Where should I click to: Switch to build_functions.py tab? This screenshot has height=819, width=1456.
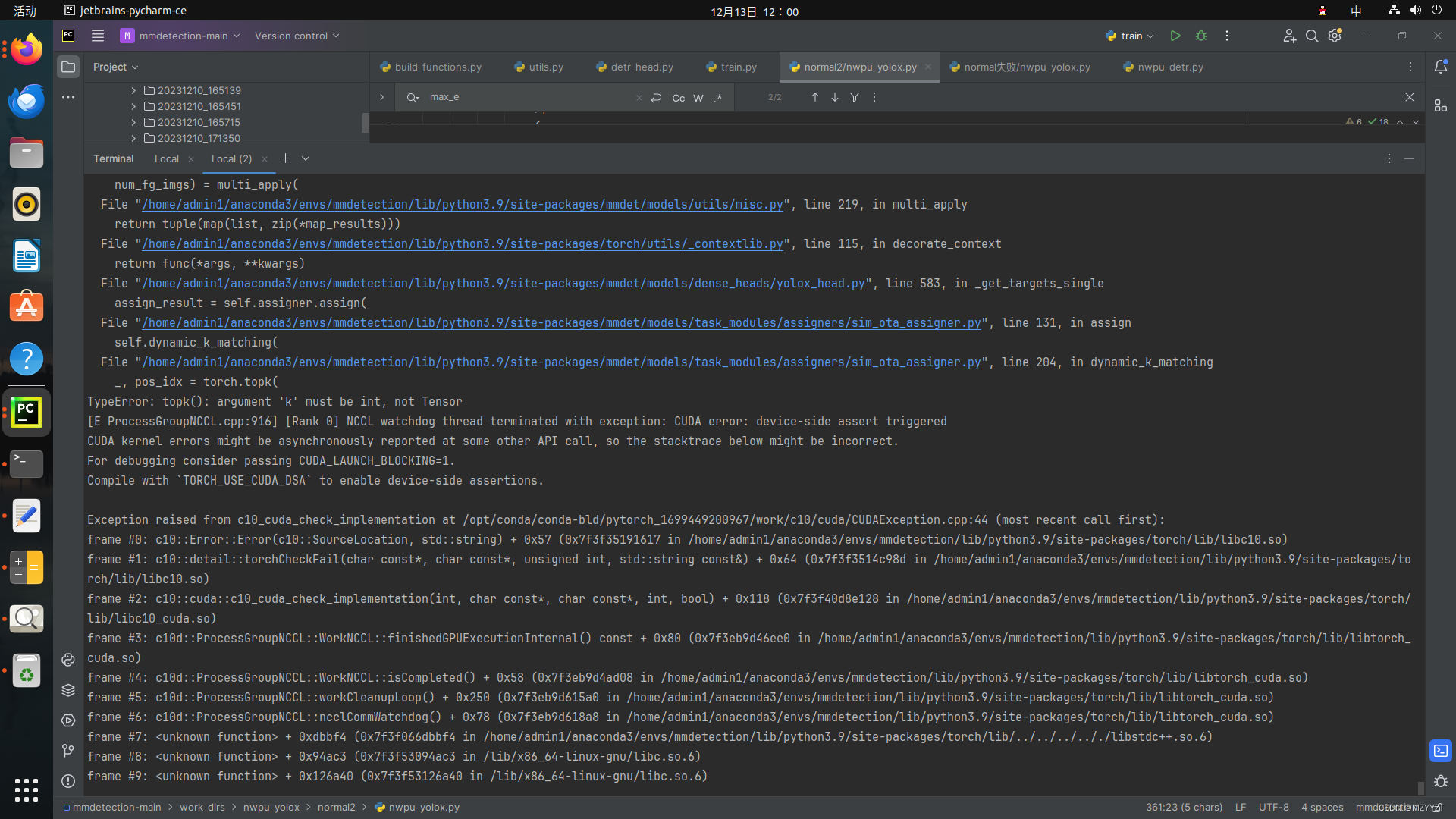click(431, 67)
